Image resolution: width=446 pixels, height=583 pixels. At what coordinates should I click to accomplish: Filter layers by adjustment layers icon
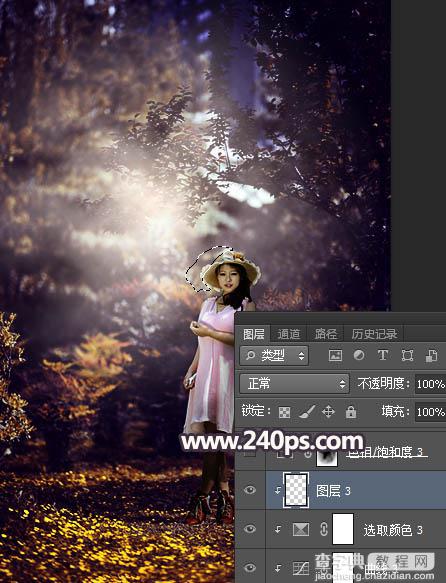pos(359,356)
